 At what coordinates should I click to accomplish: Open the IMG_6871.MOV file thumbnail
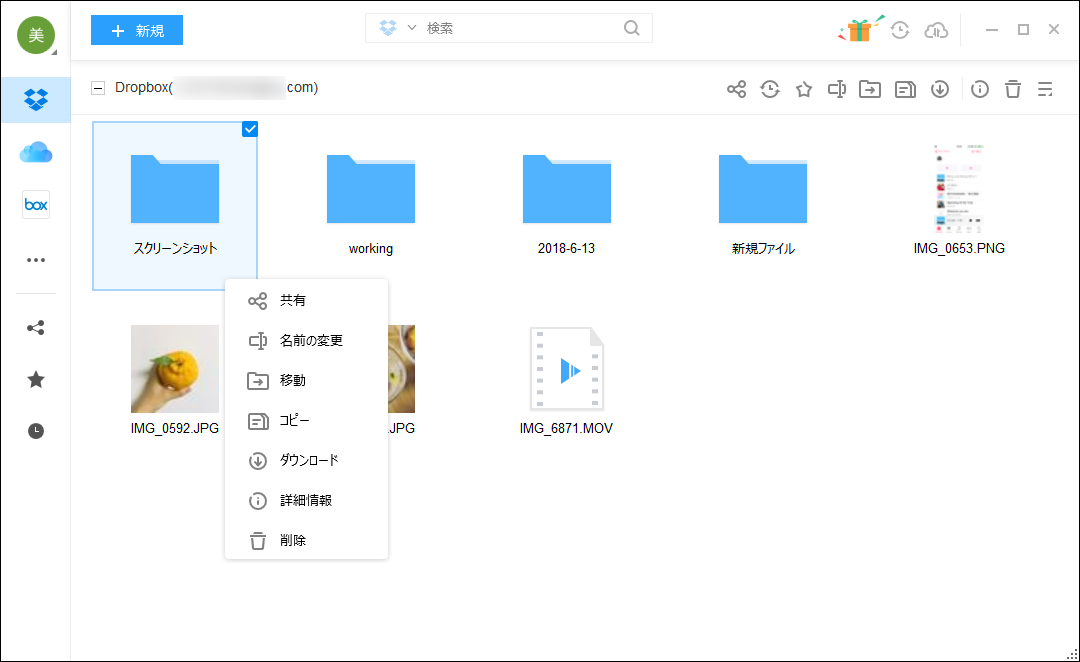click(x=567, y=370)
